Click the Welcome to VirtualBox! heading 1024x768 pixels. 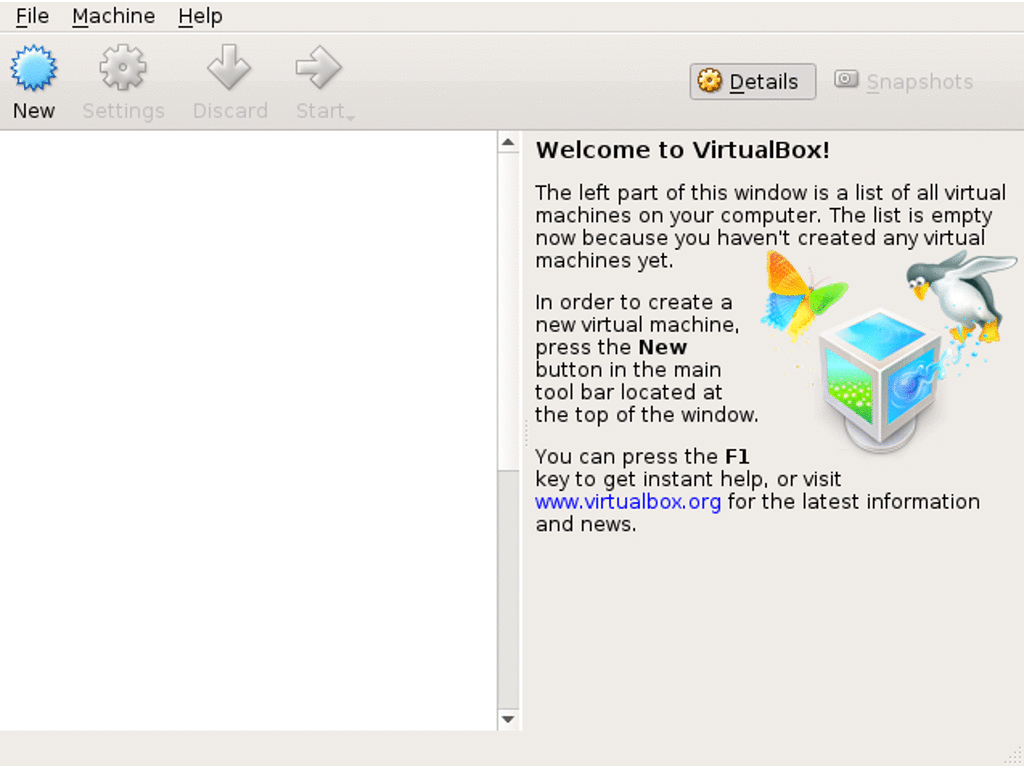(x=682, y=150)
